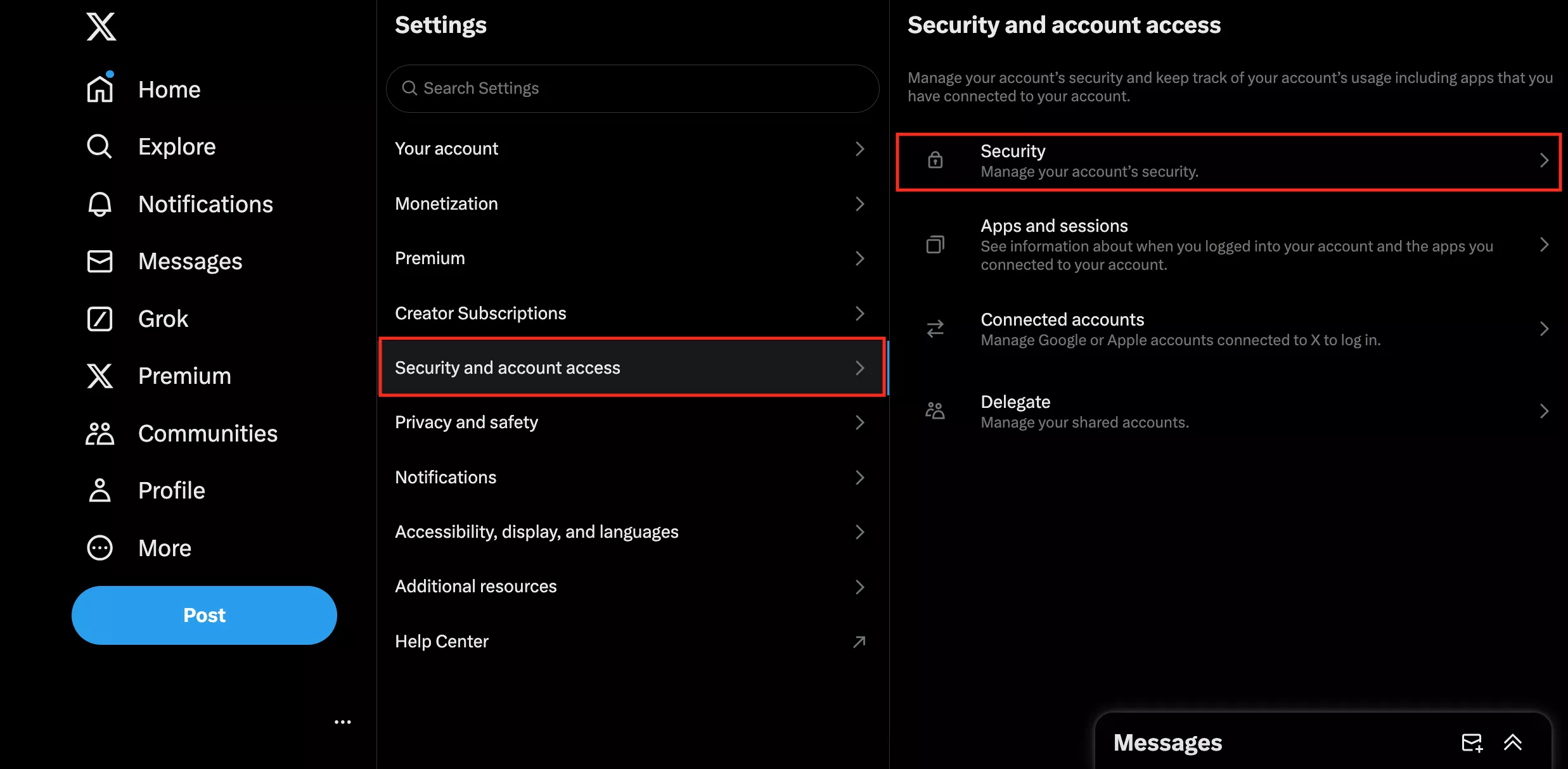Click the X logo icon
Image resolution: width=1568 pixels, height=769 pixels.
pos(101,27)
